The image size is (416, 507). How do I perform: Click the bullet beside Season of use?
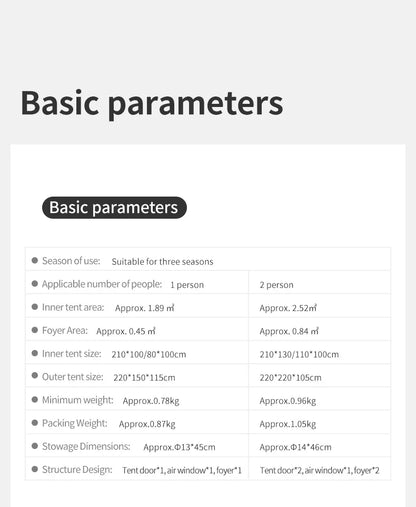click(x=35, y=260)
